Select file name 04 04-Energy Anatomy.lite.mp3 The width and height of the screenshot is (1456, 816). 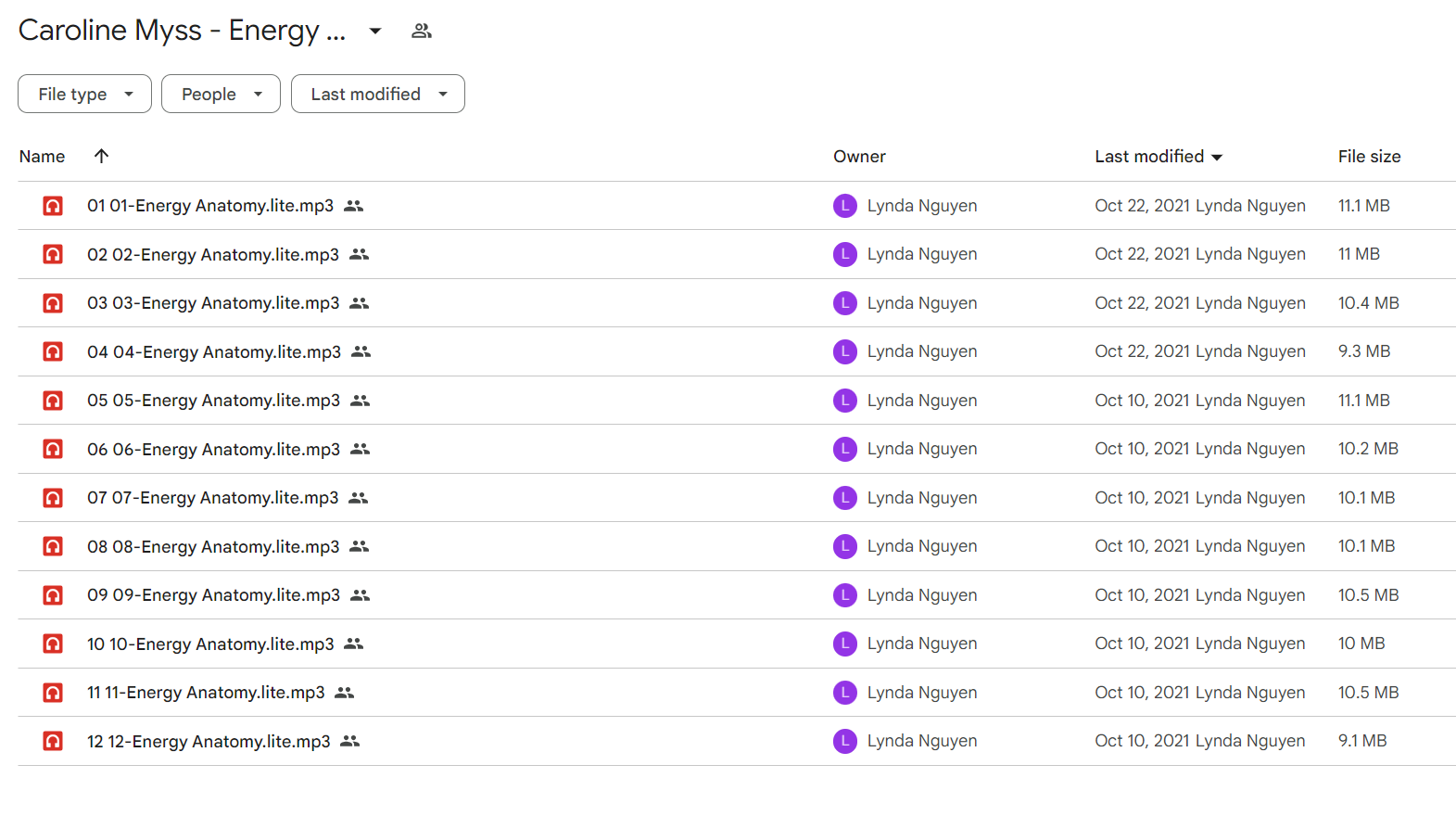click(x=214, y=351)
